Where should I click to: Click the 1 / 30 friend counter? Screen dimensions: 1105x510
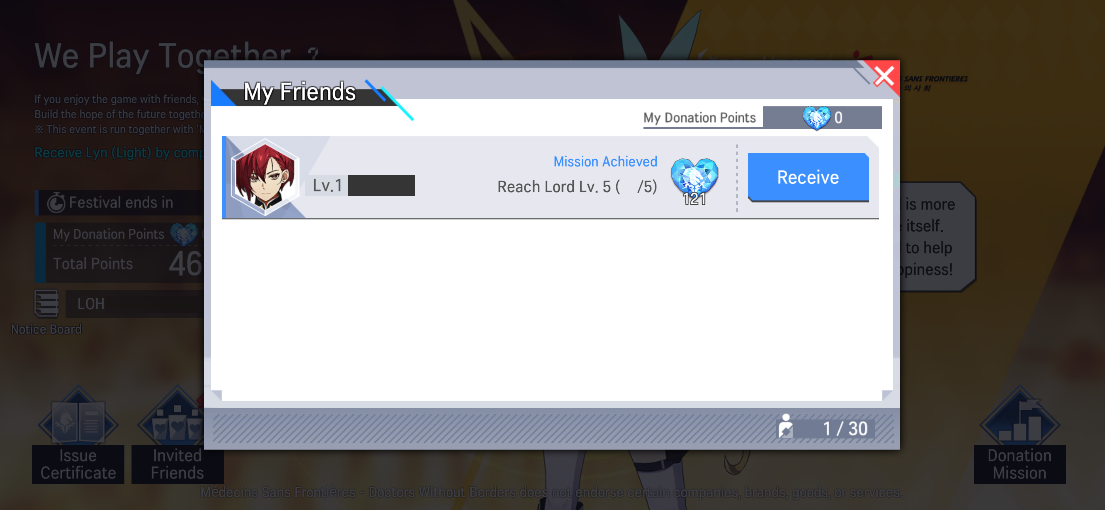pyautogui.click(x=845, y=428)
